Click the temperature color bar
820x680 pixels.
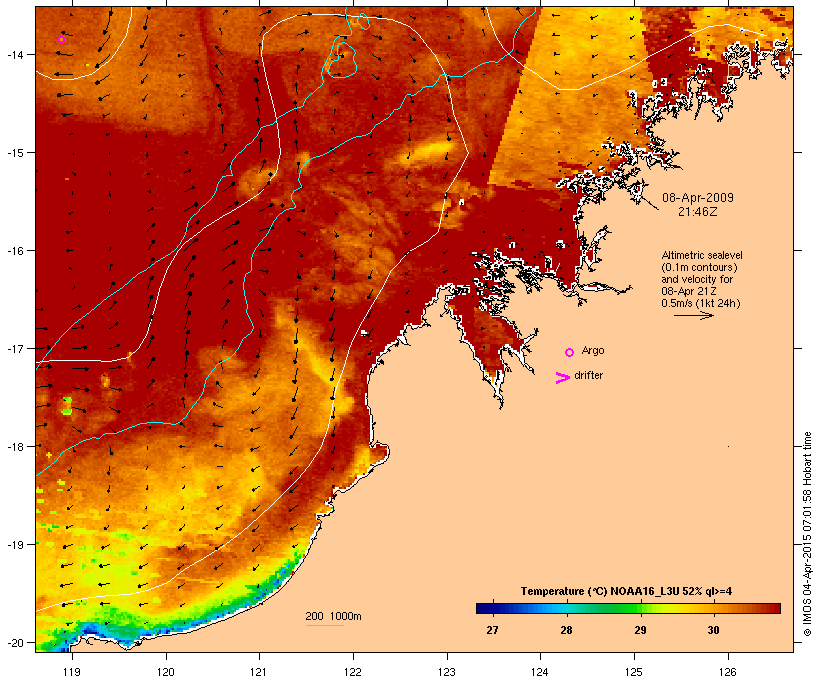pyautogui.click(x=628, y=608)
